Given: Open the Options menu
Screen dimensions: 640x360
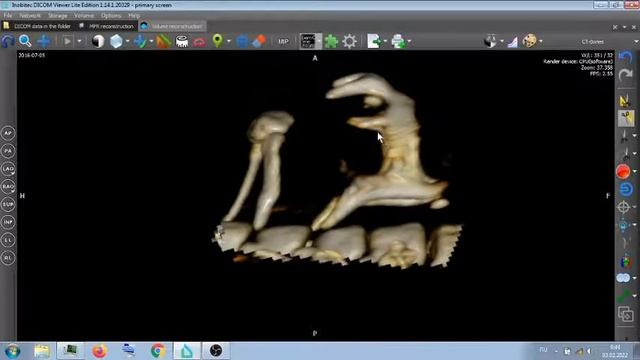Looking at the screenshot, I should pos(111,16).
